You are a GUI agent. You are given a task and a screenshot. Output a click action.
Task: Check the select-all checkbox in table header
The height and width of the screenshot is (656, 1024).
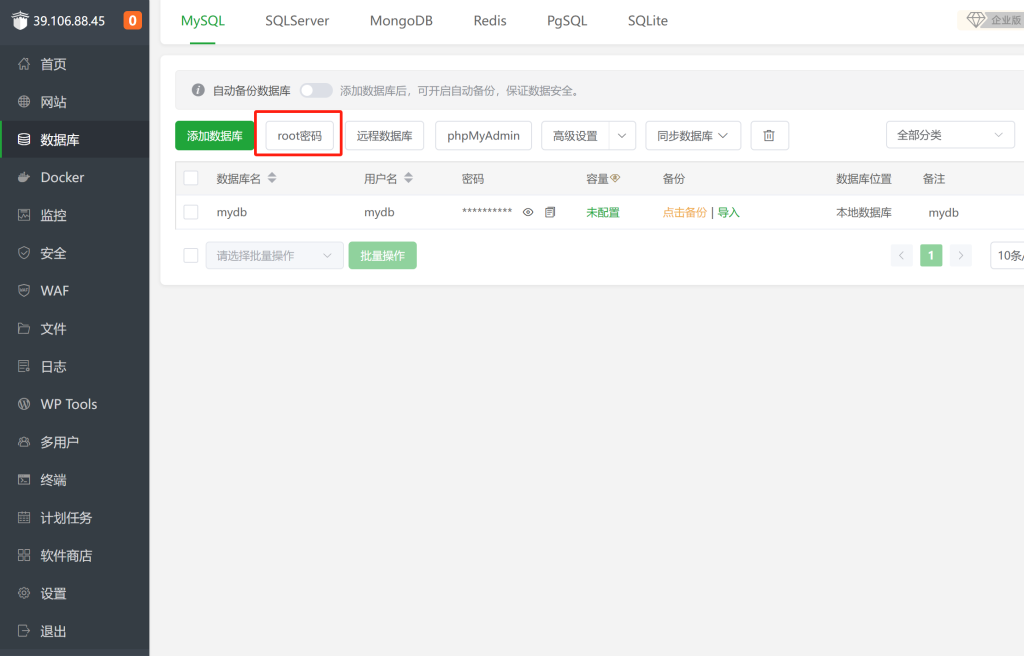(x=191, y=178)
